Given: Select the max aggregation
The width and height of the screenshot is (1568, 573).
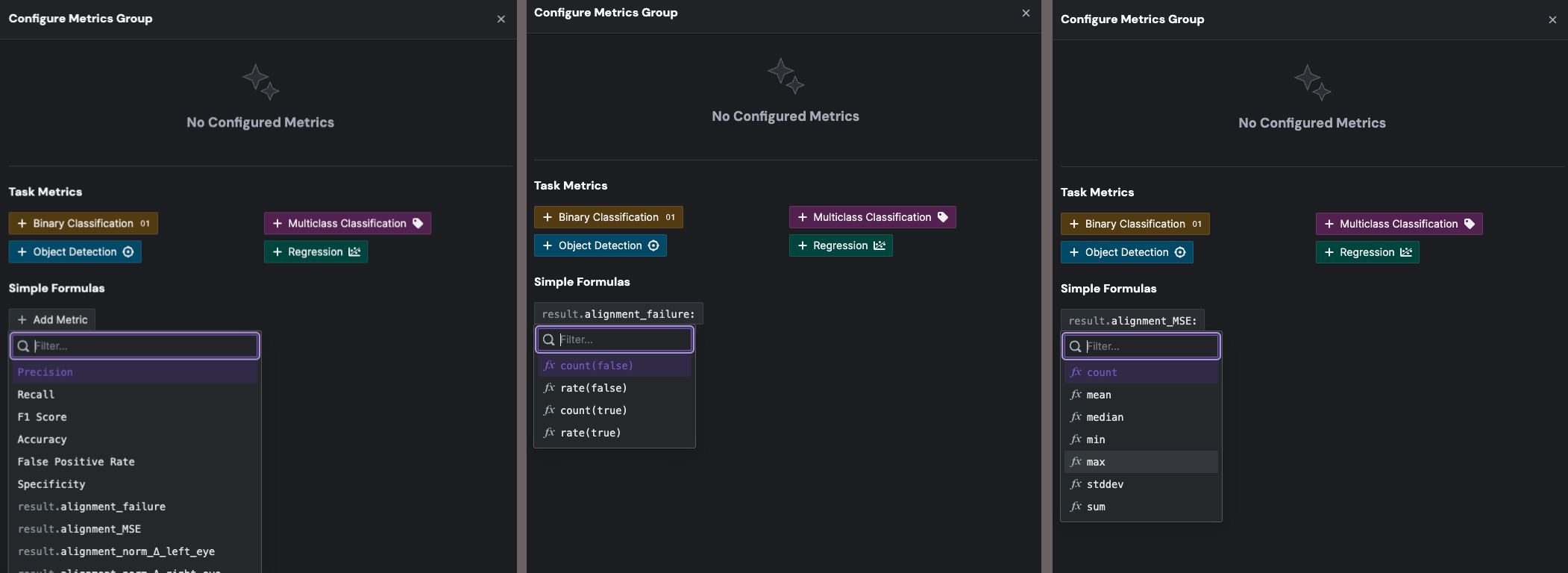Looking at the screenshot, I should point(1141,462).
